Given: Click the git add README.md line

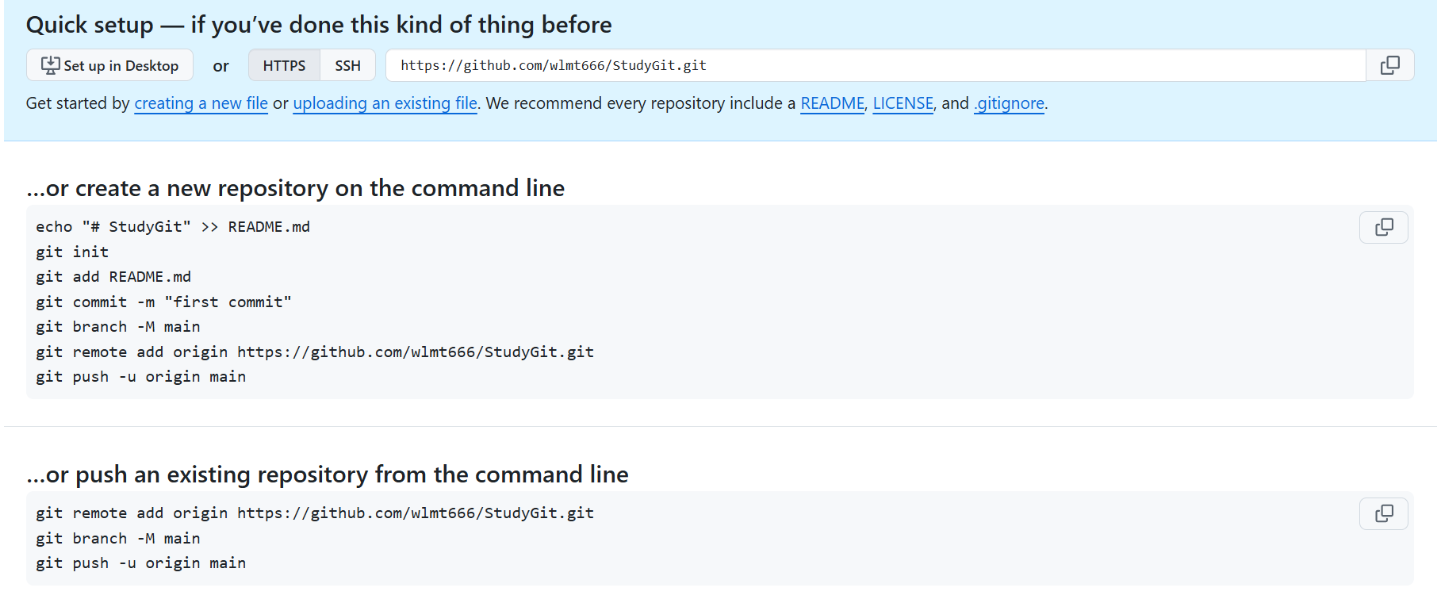Looking at the screenshot, I should tap(113, 277).
